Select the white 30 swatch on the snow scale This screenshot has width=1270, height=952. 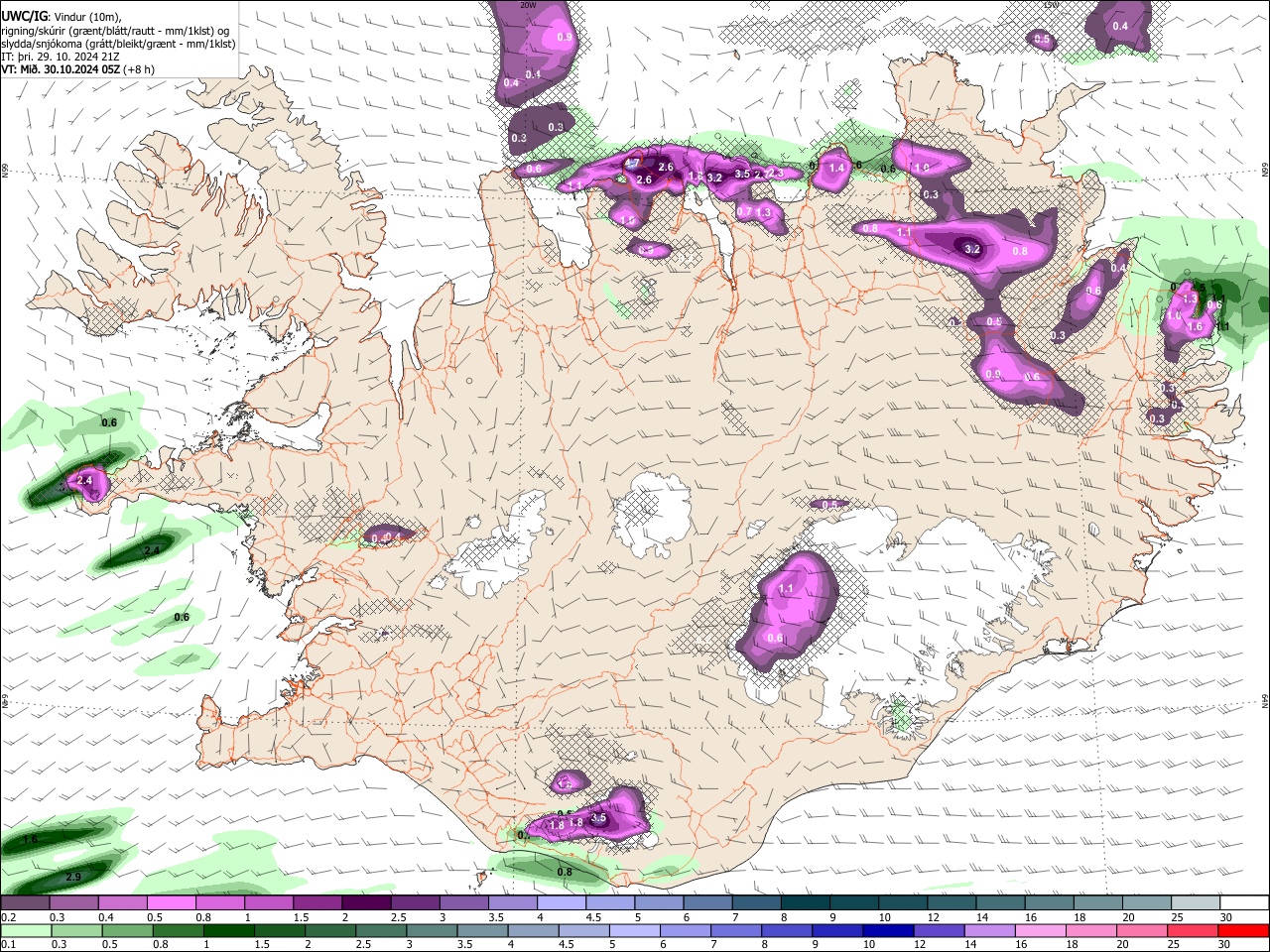[x=1244, y=903]
